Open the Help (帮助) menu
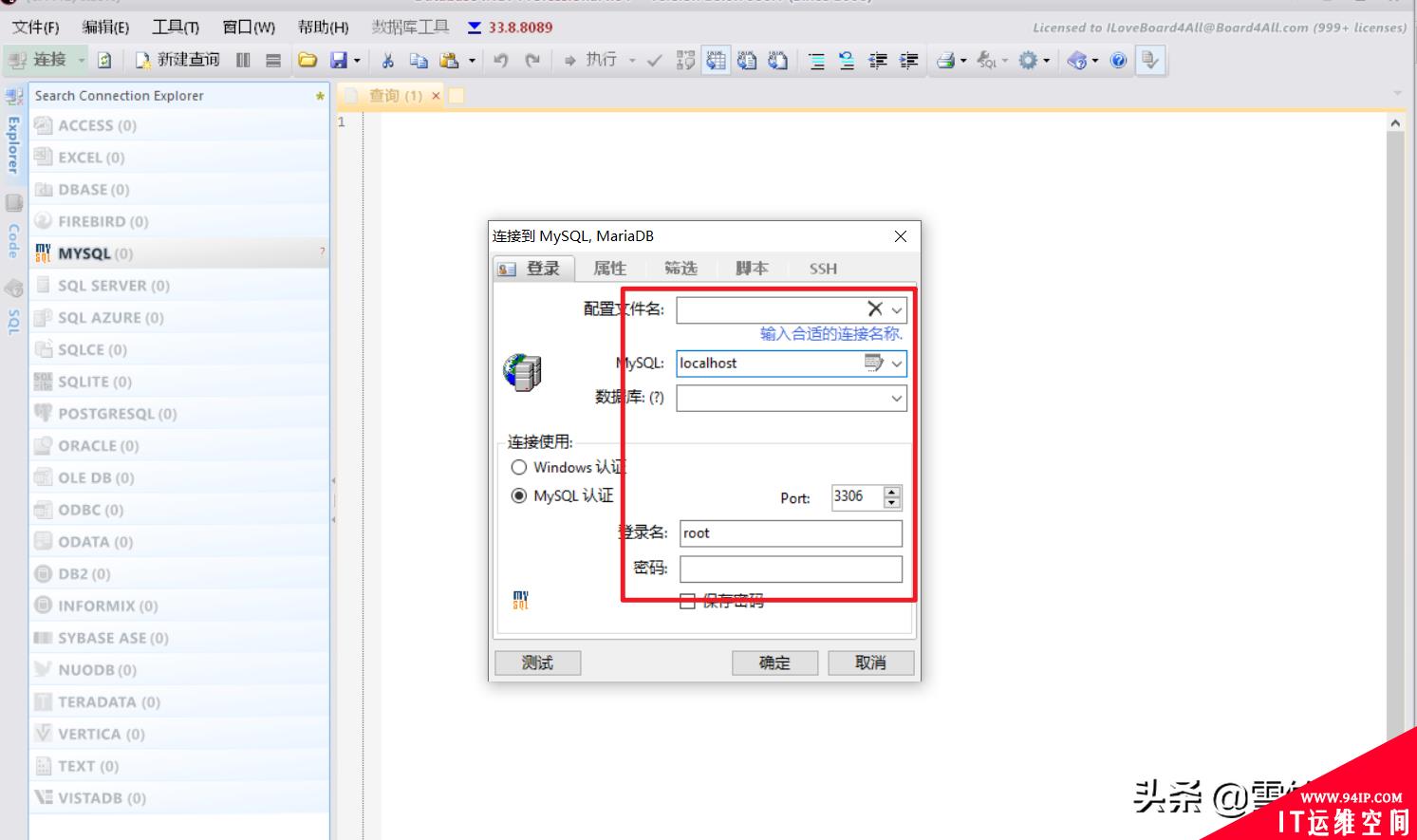This screenshot has height=840, width=1417. [323, 28]
